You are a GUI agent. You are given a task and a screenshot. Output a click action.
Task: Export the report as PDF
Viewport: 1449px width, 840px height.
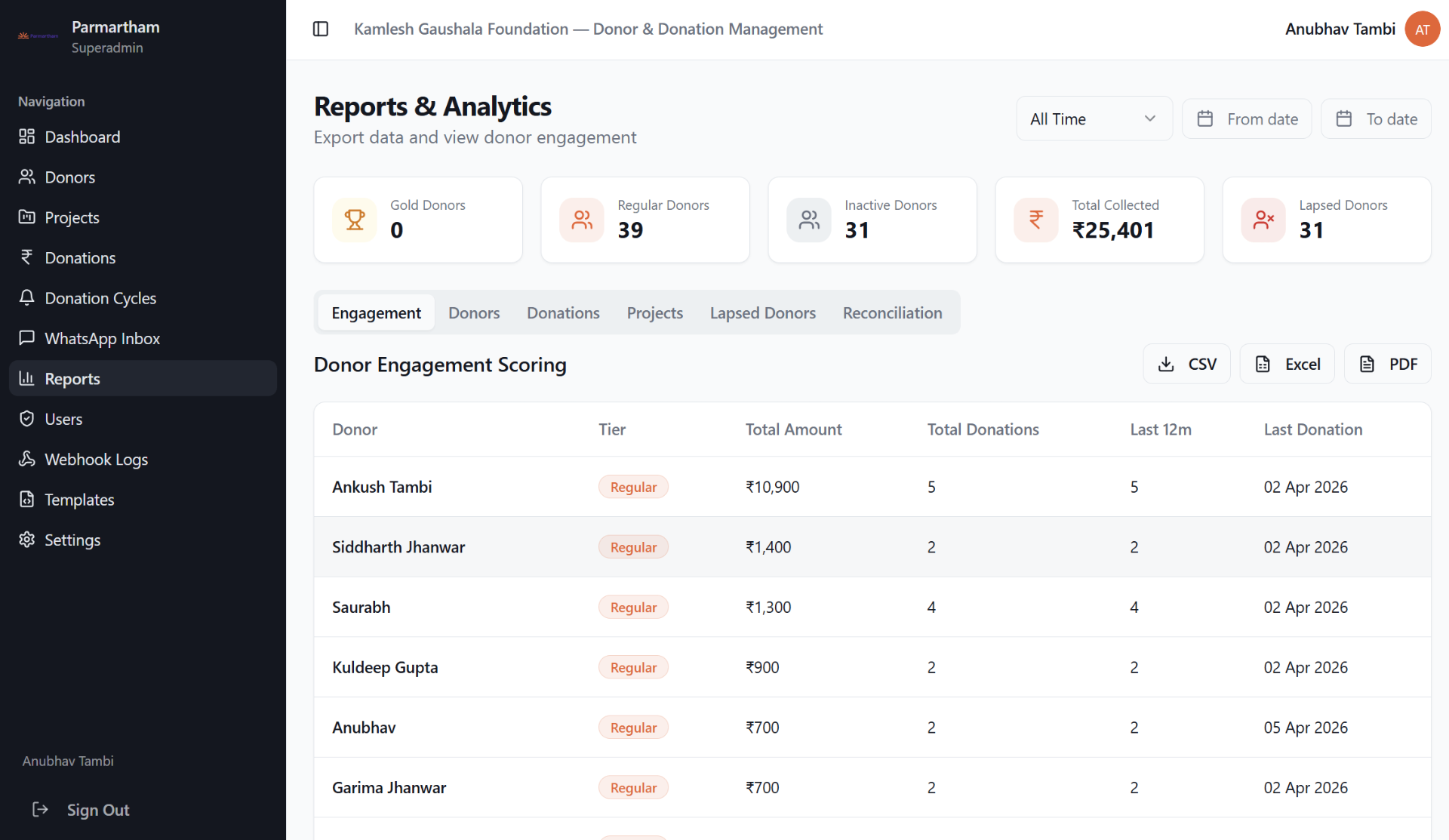click(x=1387, y=363)
